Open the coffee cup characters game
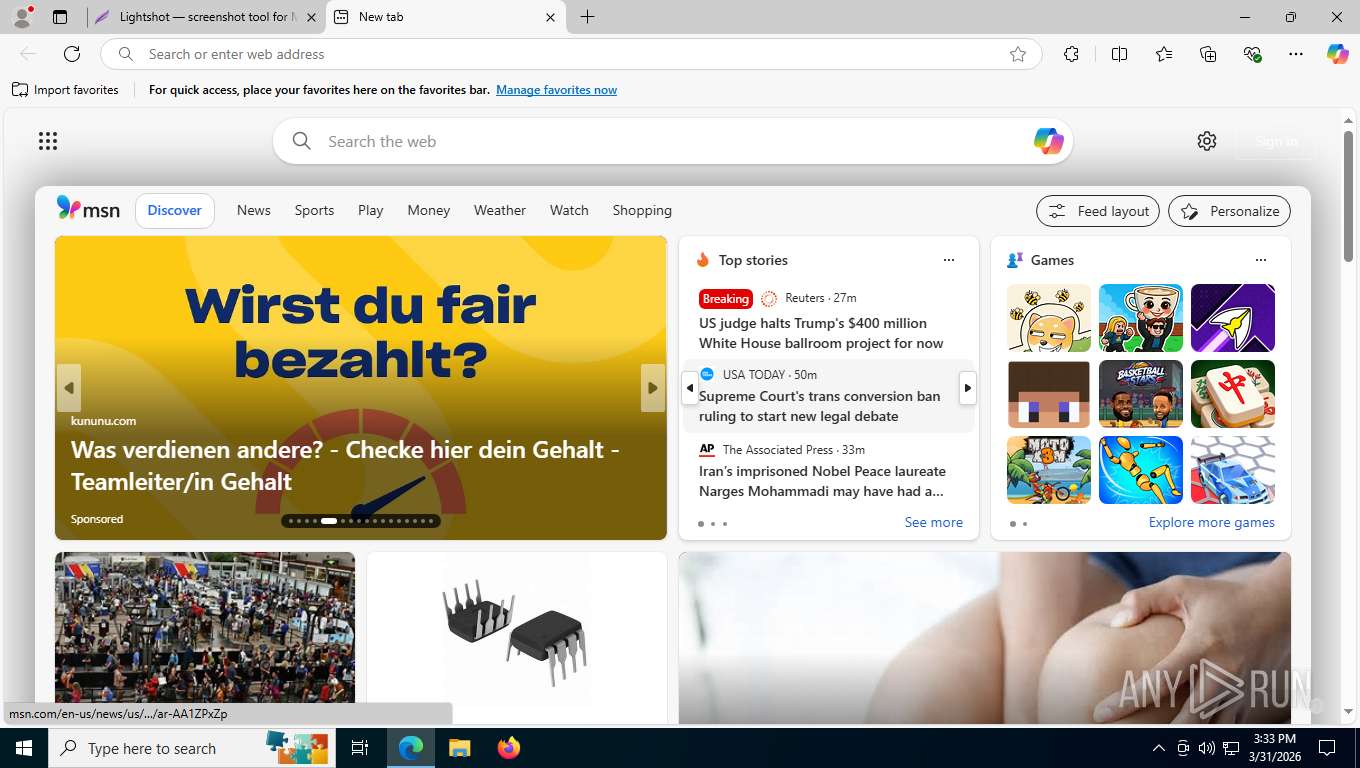 [x=1141, y=318]
